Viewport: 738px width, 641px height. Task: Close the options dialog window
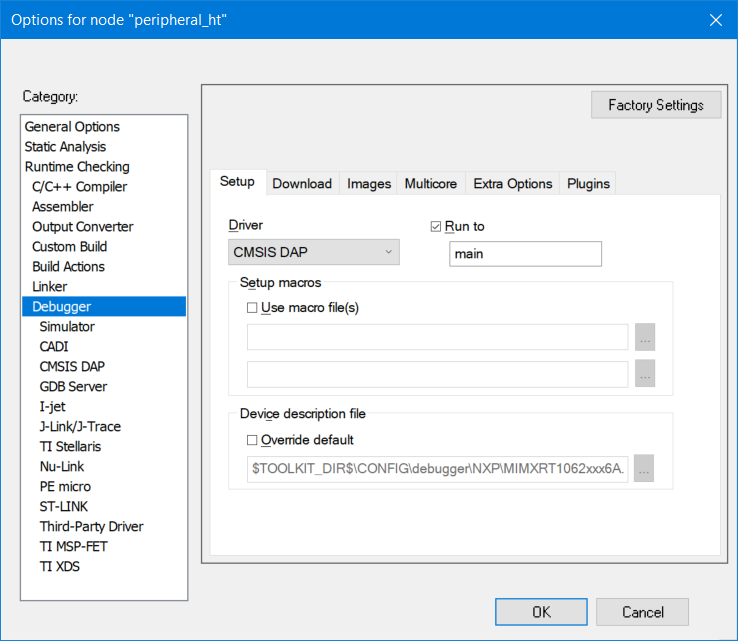pyautogui.click(x=715, y=20)
